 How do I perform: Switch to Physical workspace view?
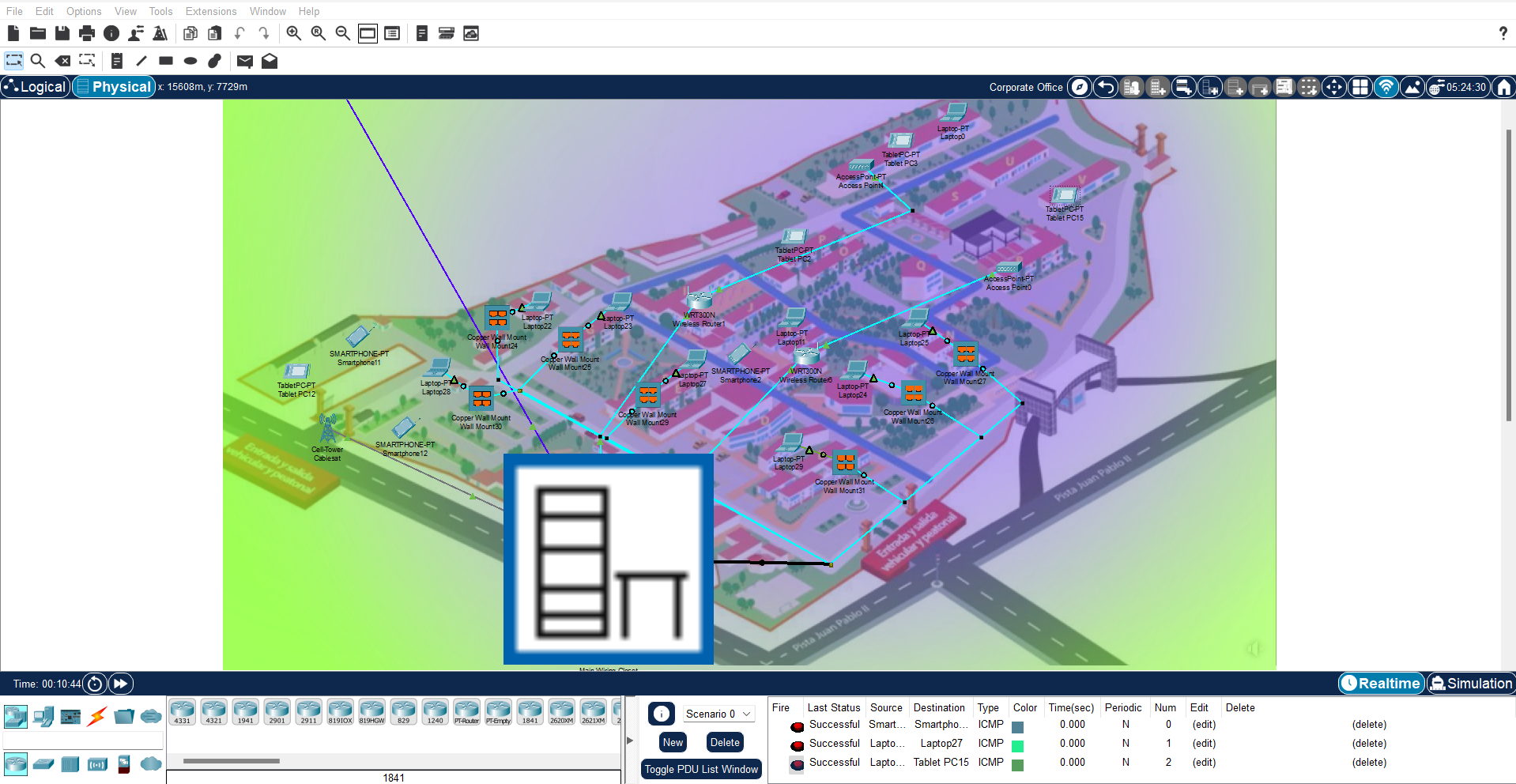click(x=114, y=87)
